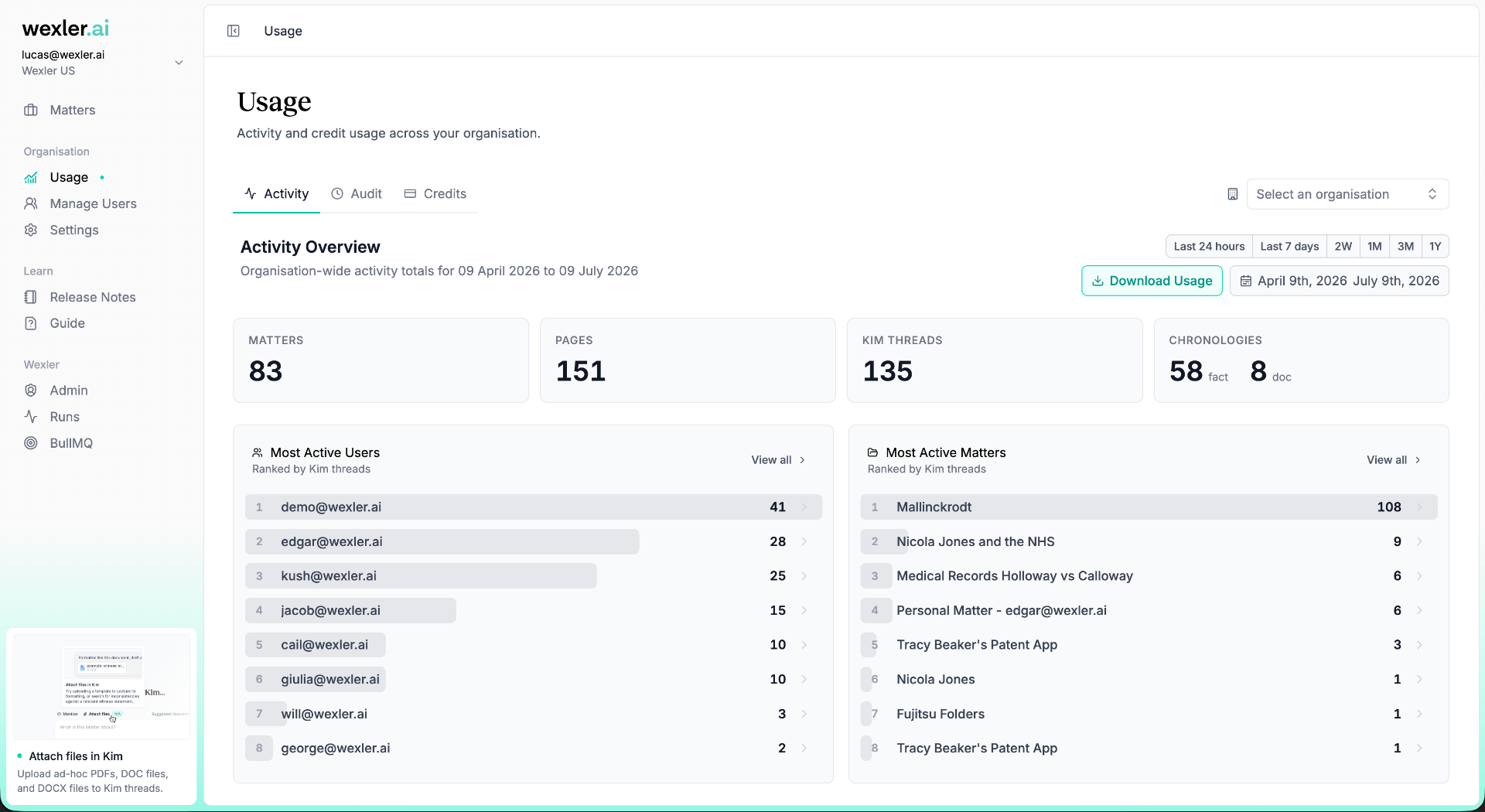1485x812 pixels.
Task: Select Last 24 hours range
Action: click(x=1209, y=246)
